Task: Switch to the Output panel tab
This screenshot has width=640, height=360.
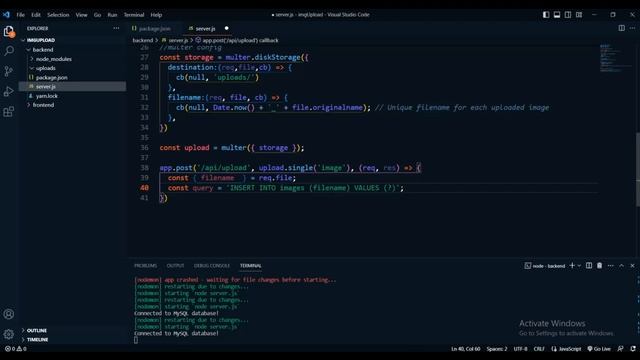Action: [x=175, y=265]
